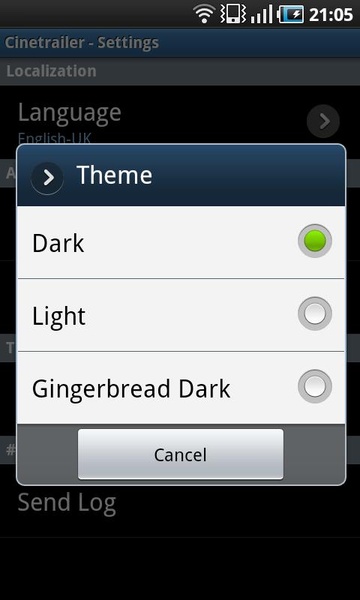Choose the Dark theme row label
360x600 pixels.
pyautogui.click(x=58, y=243)
